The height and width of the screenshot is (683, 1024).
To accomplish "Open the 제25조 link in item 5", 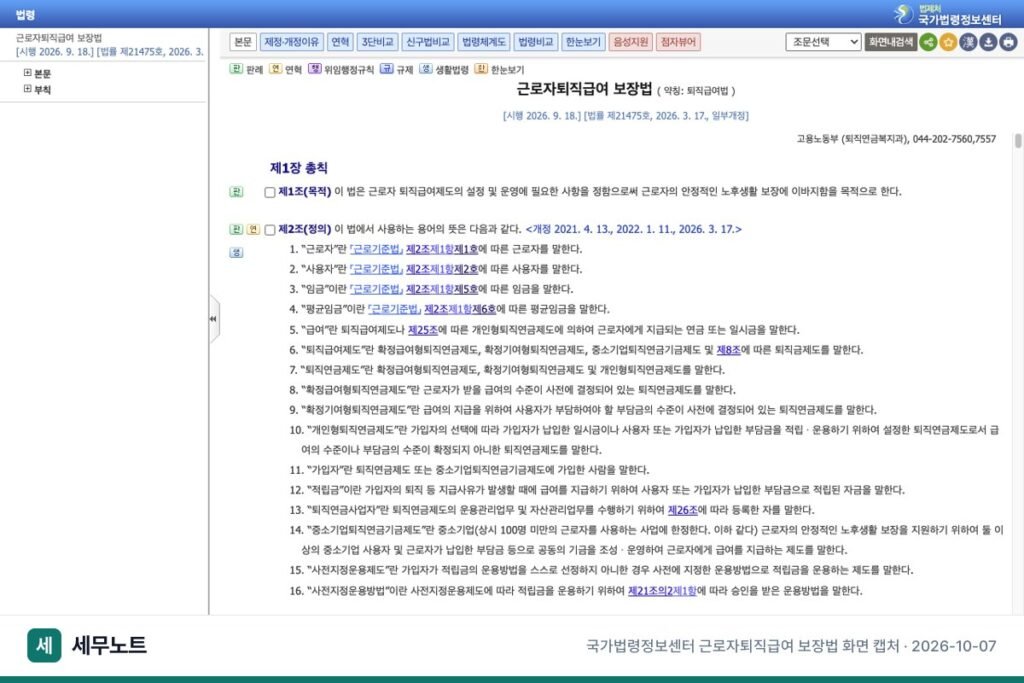I will coord(423,330).
